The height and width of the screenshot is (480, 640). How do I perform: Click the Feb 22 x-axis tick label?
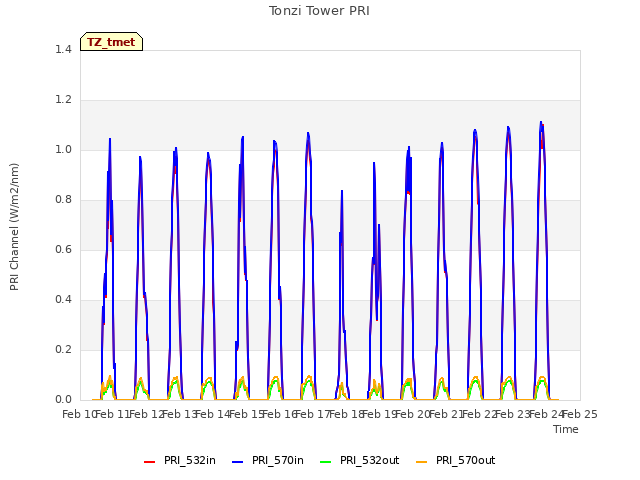[x=480, y=414]
